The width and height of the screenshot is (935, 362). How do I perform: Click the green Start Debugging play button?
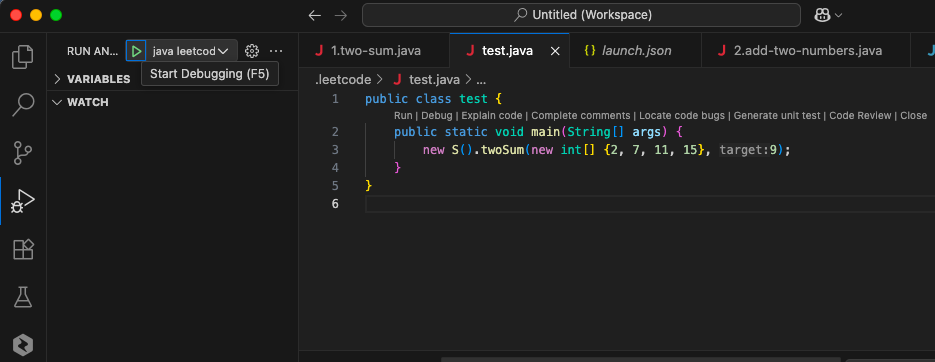(136, 51)
